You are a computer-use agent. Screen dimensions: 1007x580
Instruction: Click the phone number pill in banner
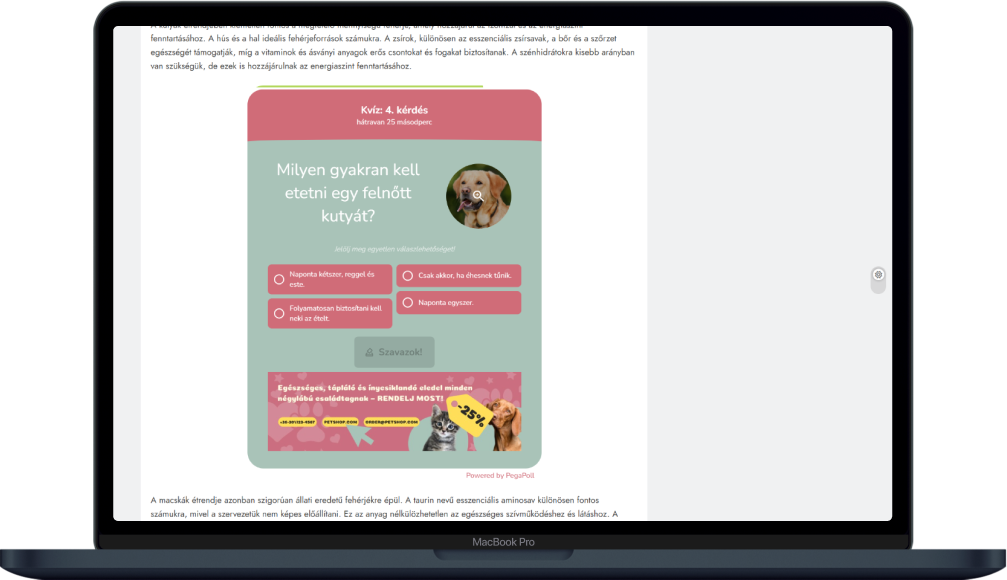coord(297,422)
